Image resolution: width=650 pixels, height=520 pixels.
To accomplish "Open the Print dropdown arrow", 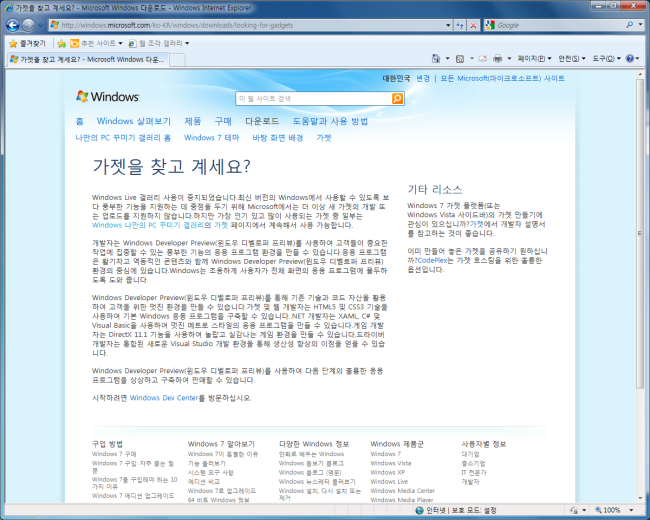I will [x=509, y=59].
